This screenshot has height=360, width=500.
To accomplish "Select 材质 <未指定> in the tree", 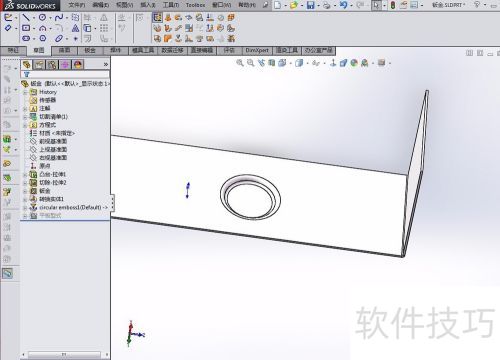I will pos(57,133).
